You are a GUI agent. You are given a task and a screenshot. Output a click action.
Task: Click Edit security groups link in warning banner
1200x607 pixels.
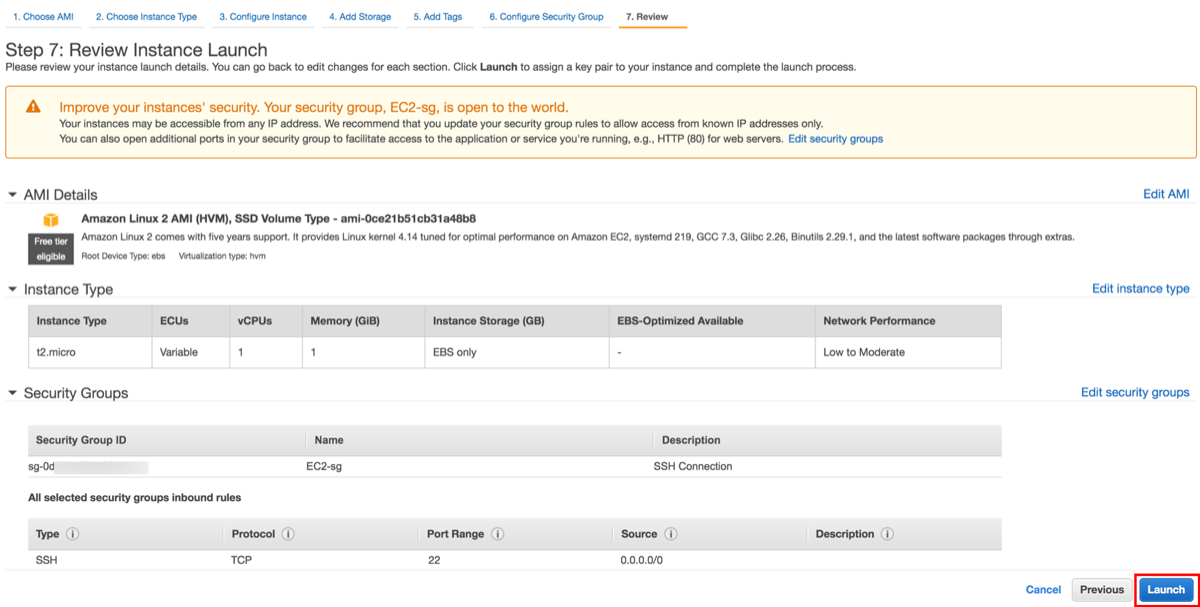coord(835,139)
